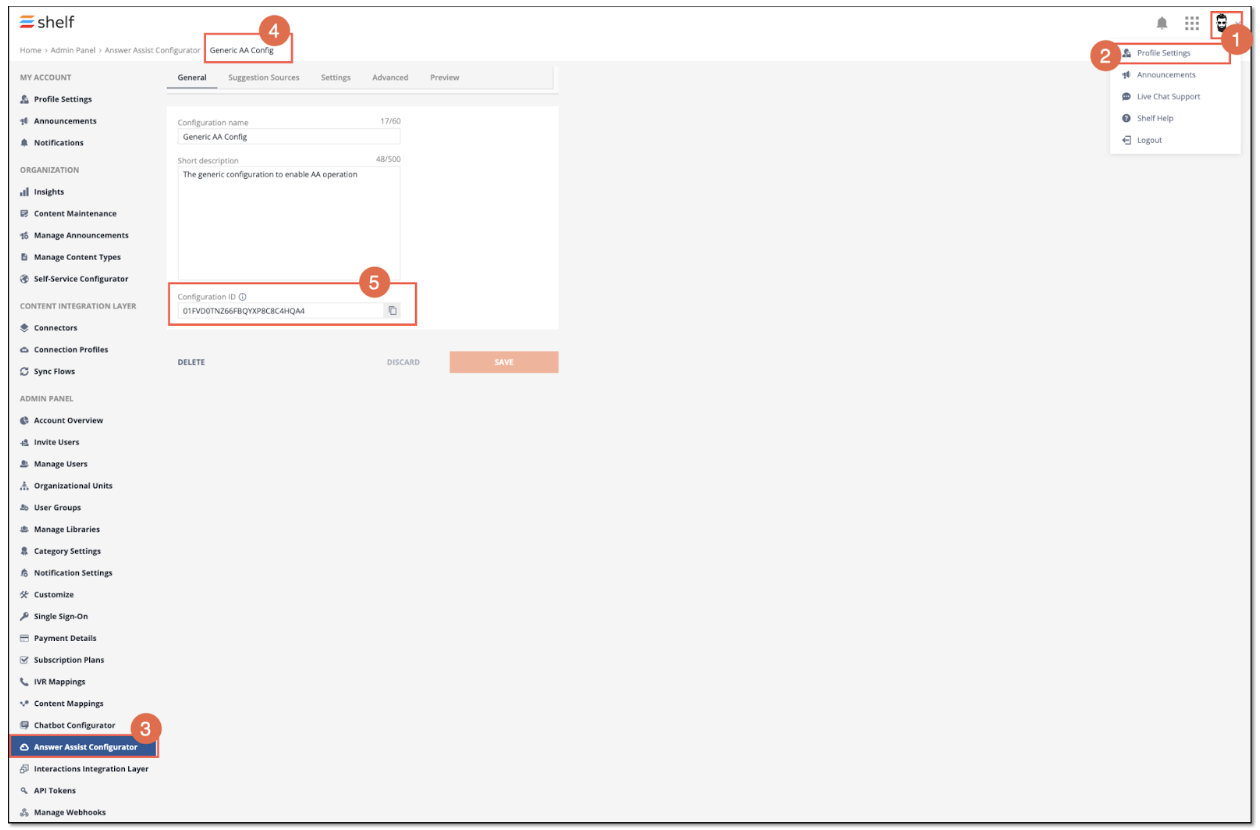Open Manage Libraries in the sidebar

tap(67, 529)
